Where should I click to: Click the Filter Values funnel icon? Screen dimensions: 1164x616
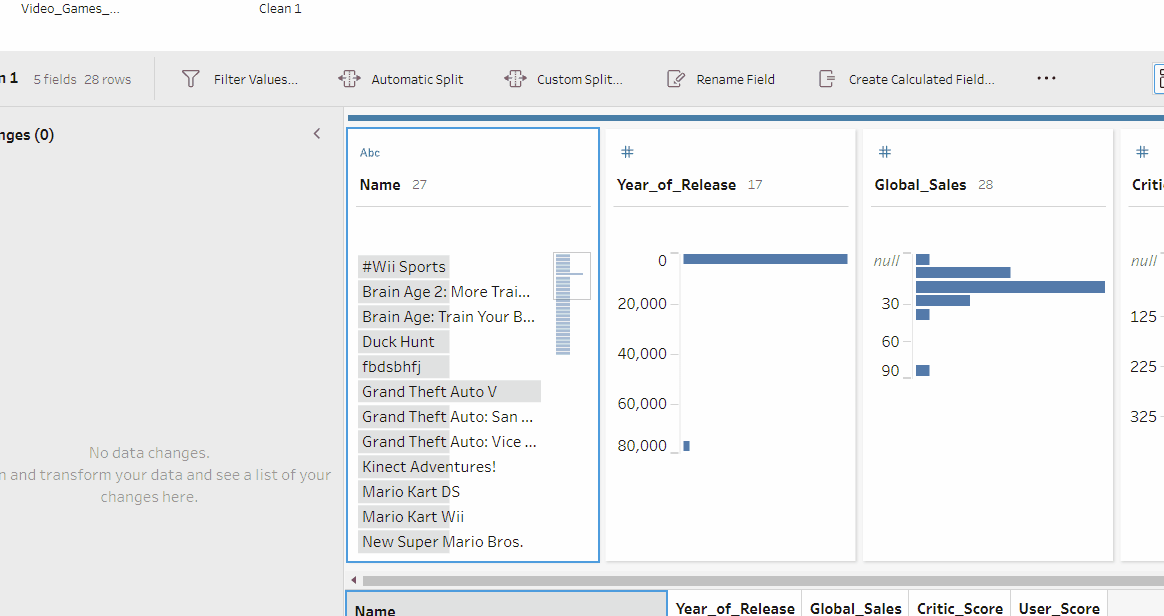pyautogui.click(x=191, y=79)
